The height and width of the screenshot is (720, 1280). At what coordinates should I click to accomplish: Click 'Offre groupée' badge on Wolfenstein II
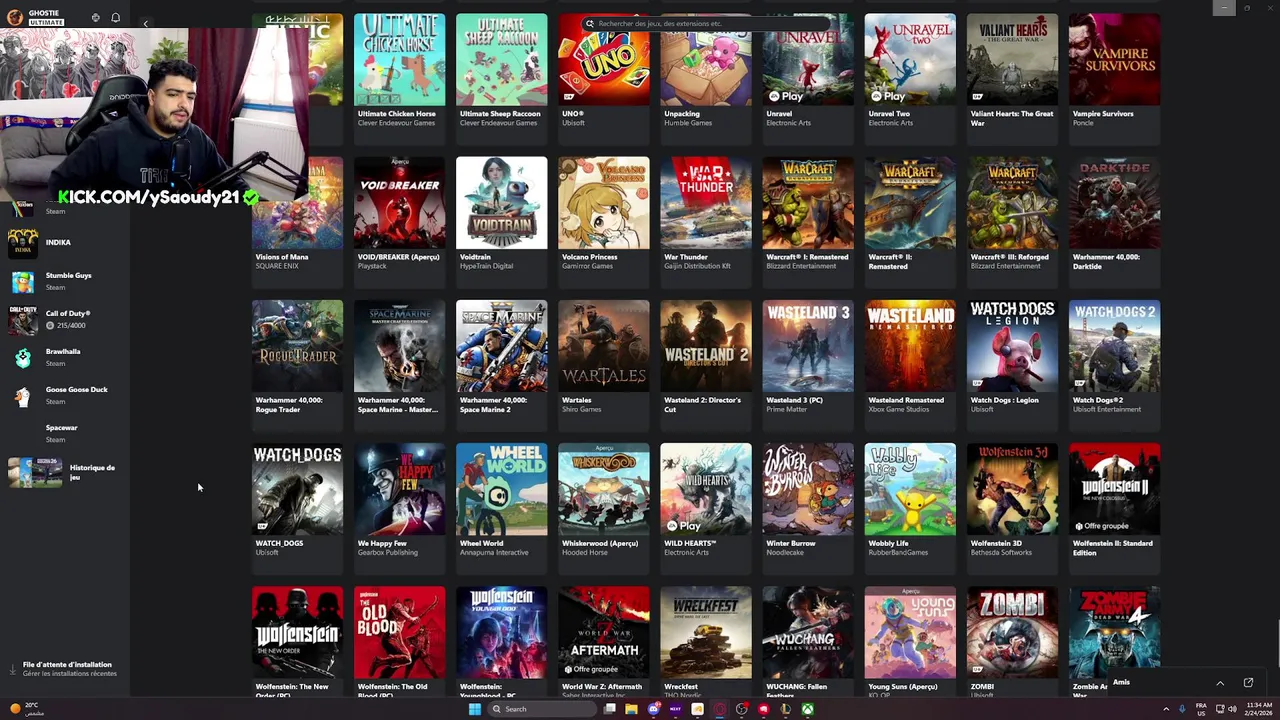click(1102, 526)
